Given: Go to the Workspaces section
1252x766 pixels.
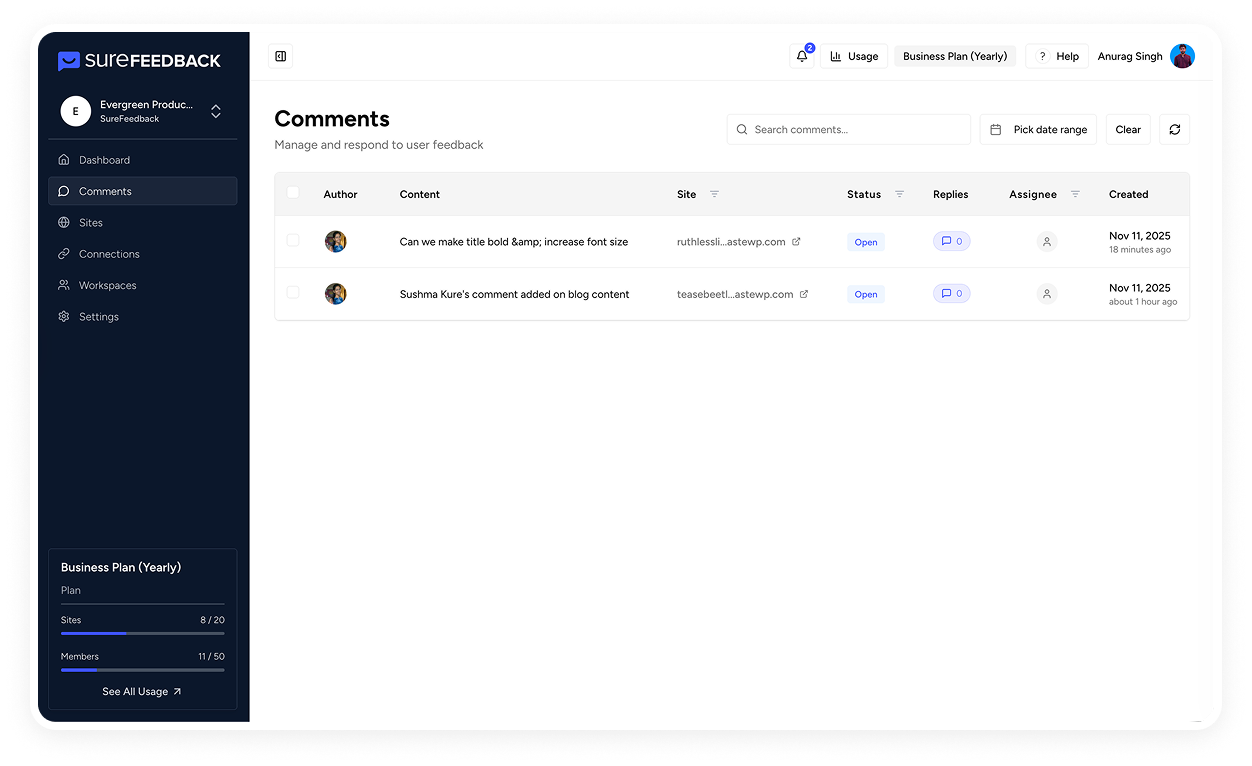Looking at the screenshot, I should 106,285.
